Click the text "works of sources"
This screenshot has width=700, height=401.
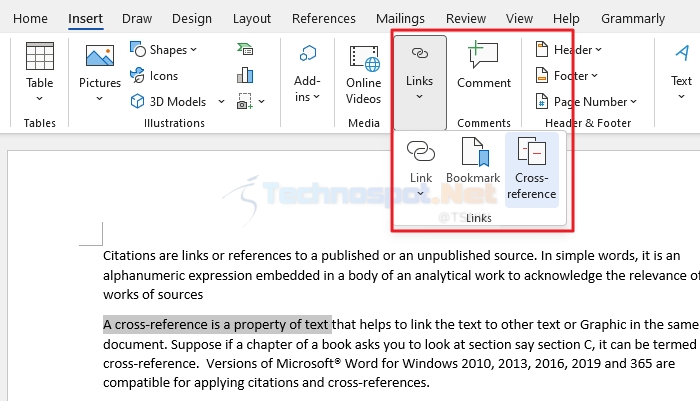(153, 294)
